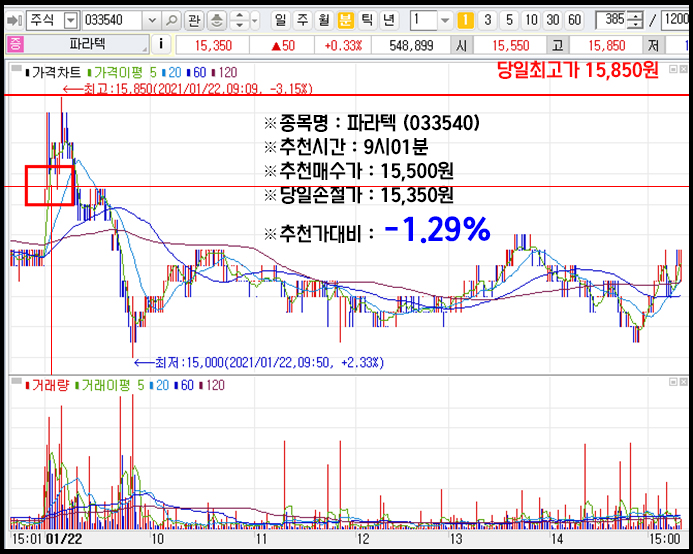693x554 pixels.
Task: Expand the stock code history dropdown
Action: tap(152, 20)
